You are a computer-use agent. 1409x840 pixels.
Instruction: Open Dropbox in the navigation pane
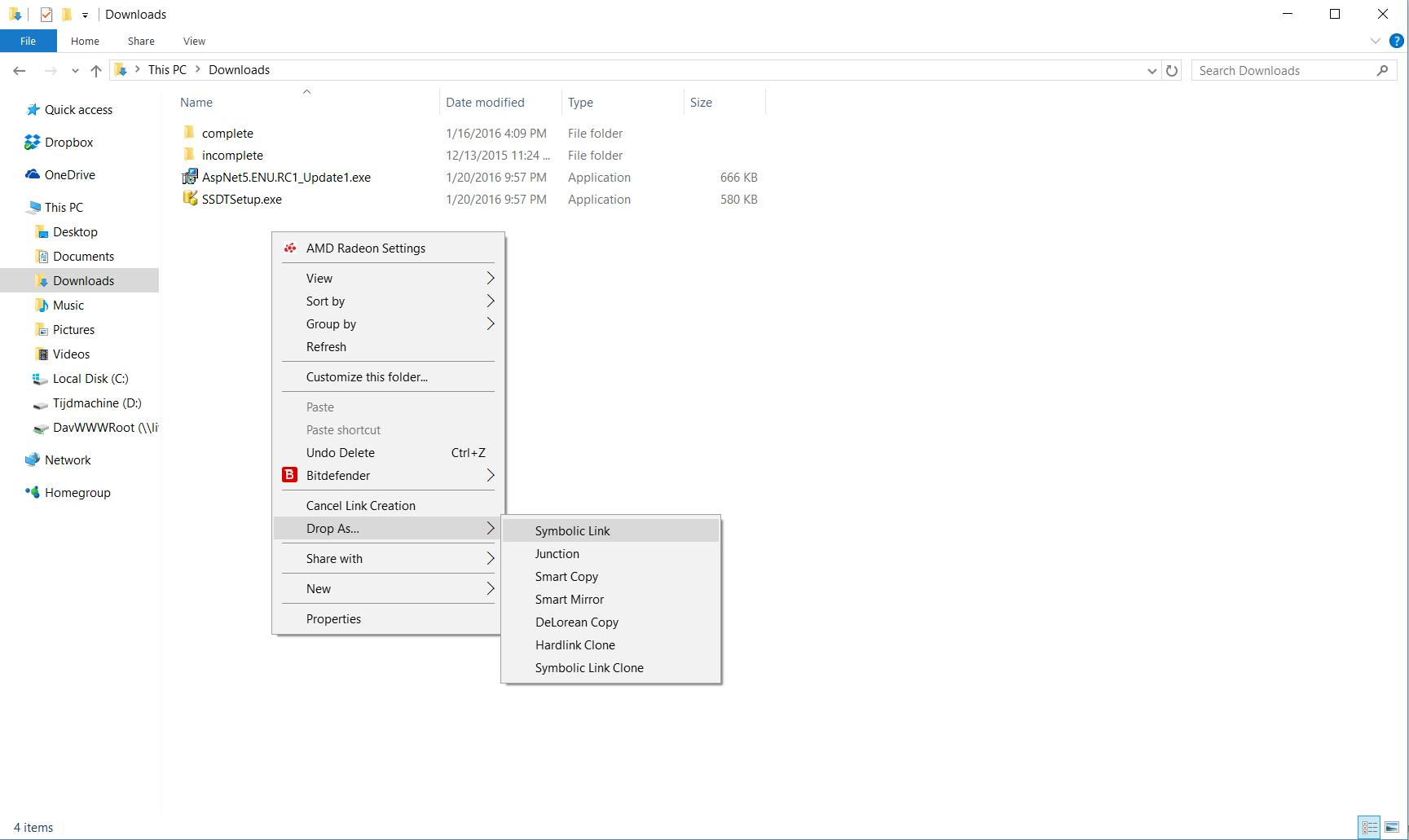(68, 143)
